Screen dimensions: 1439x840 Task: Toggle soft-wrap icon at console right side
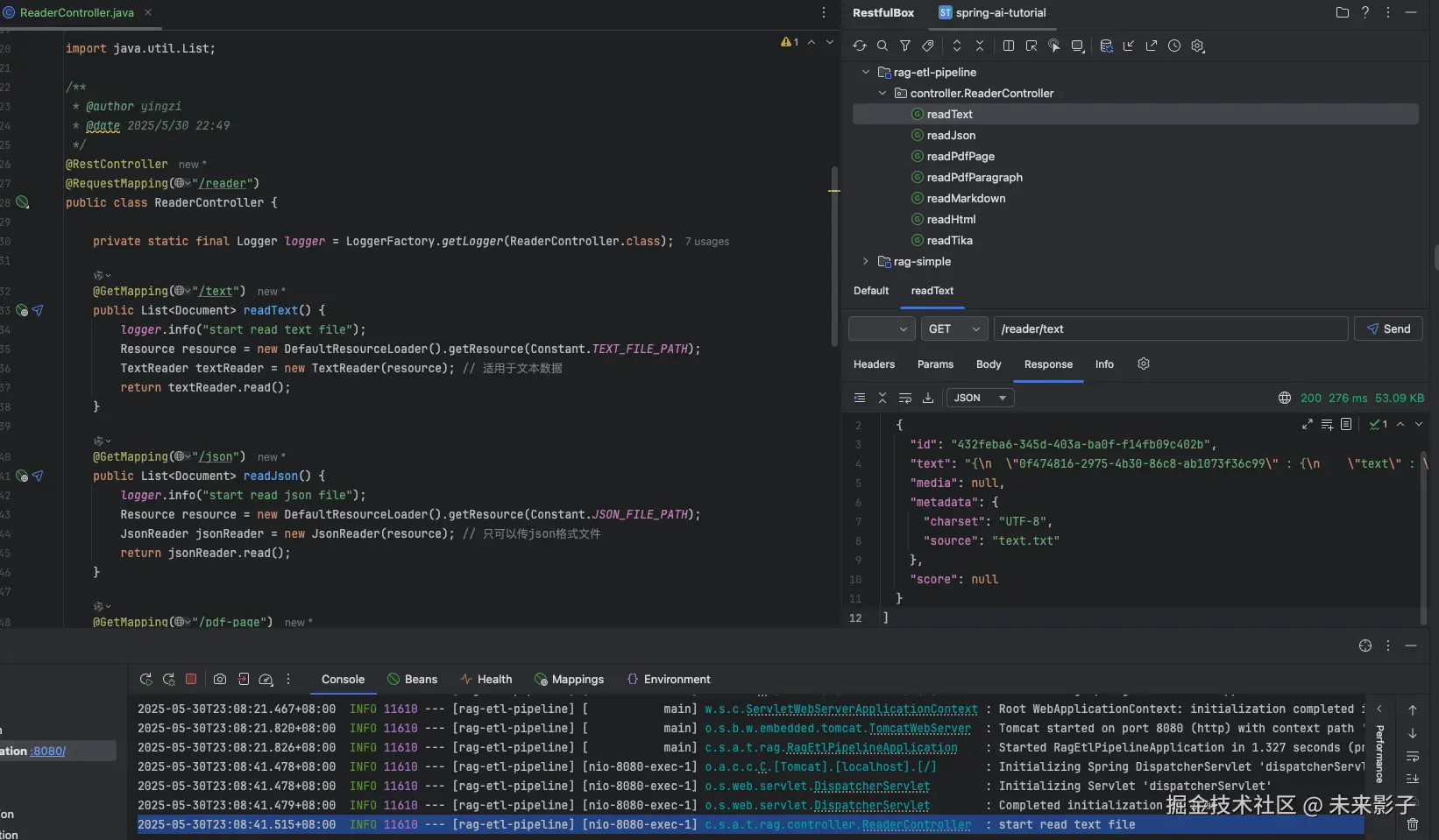click(x=1413, y=756)
